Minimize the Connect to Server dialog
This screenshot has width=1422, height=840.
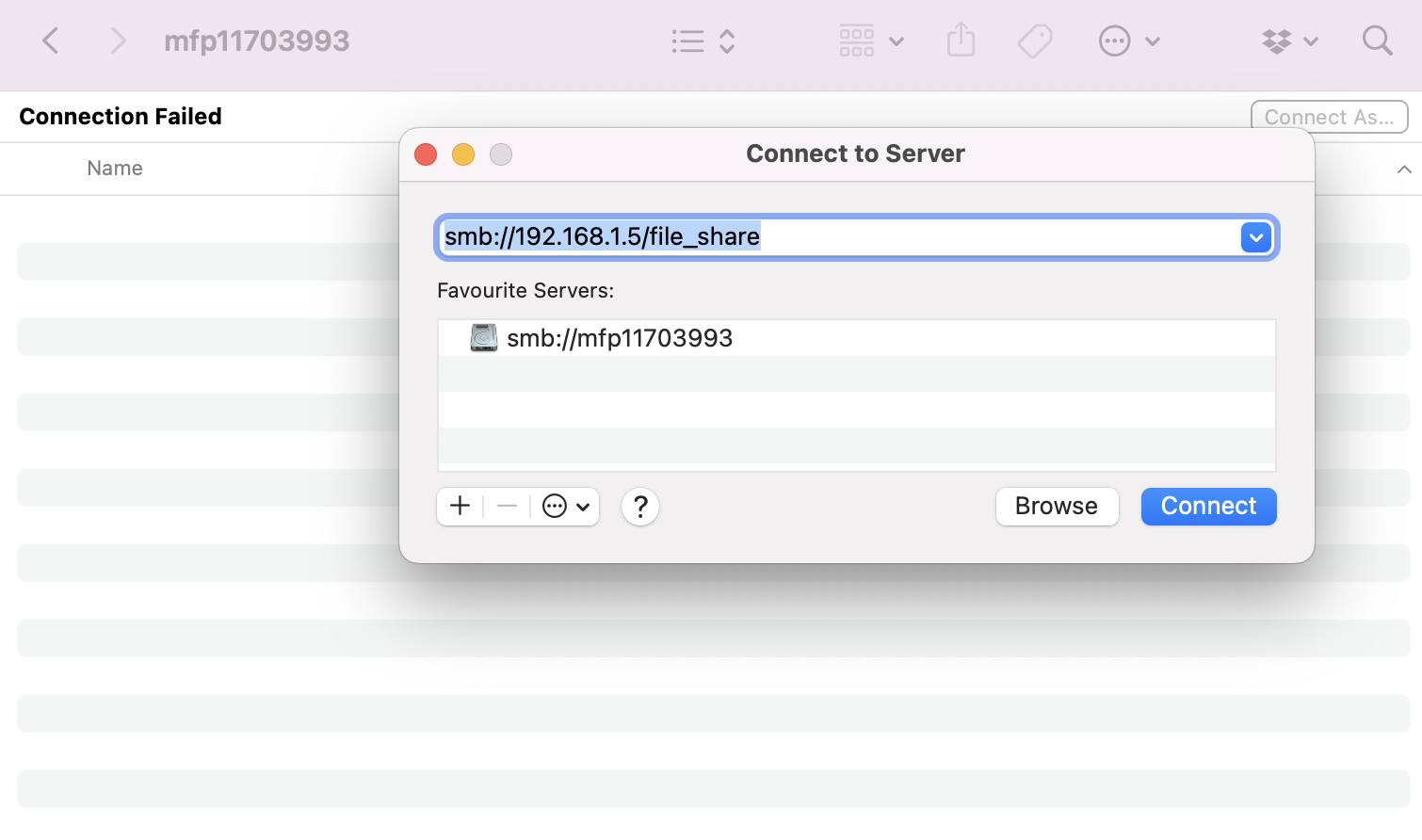click(x=463, y=154)
